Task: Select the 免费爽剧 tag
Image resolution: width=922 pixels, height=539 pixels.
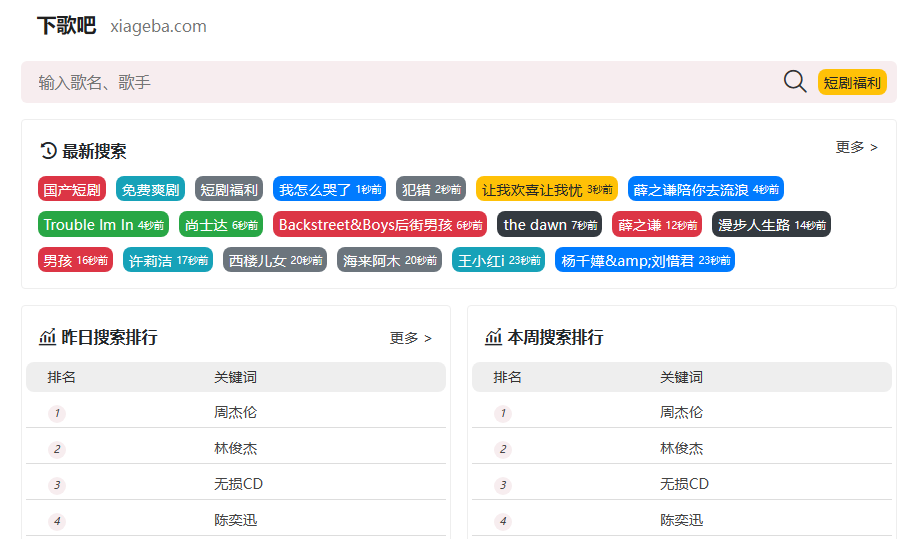Action: [151, 189]
